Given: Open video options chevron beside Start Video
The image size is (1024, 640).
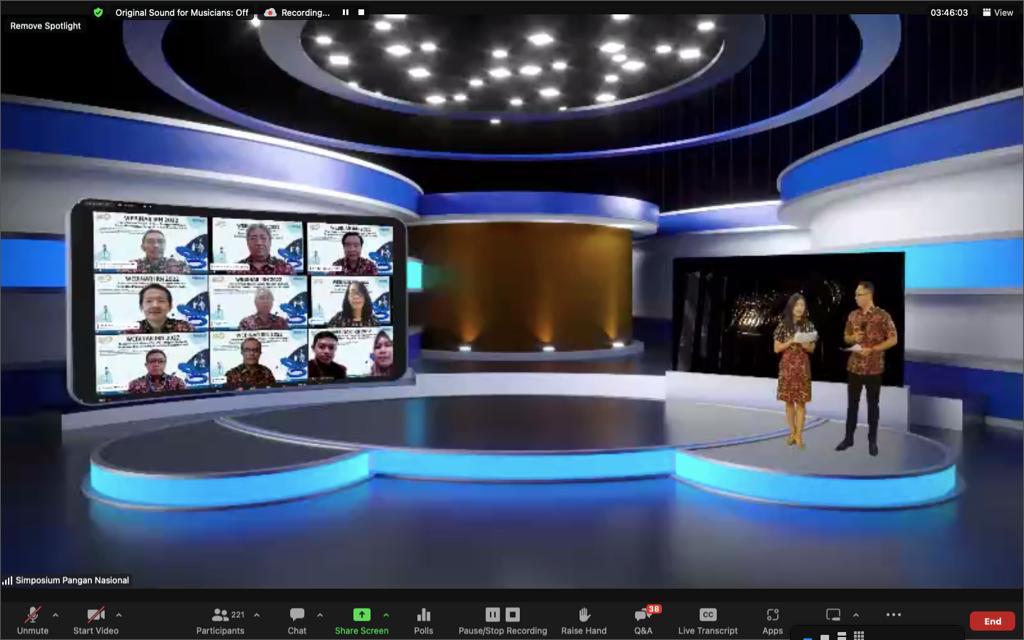Looking at the screenshot, I should [x=119, y=615].
